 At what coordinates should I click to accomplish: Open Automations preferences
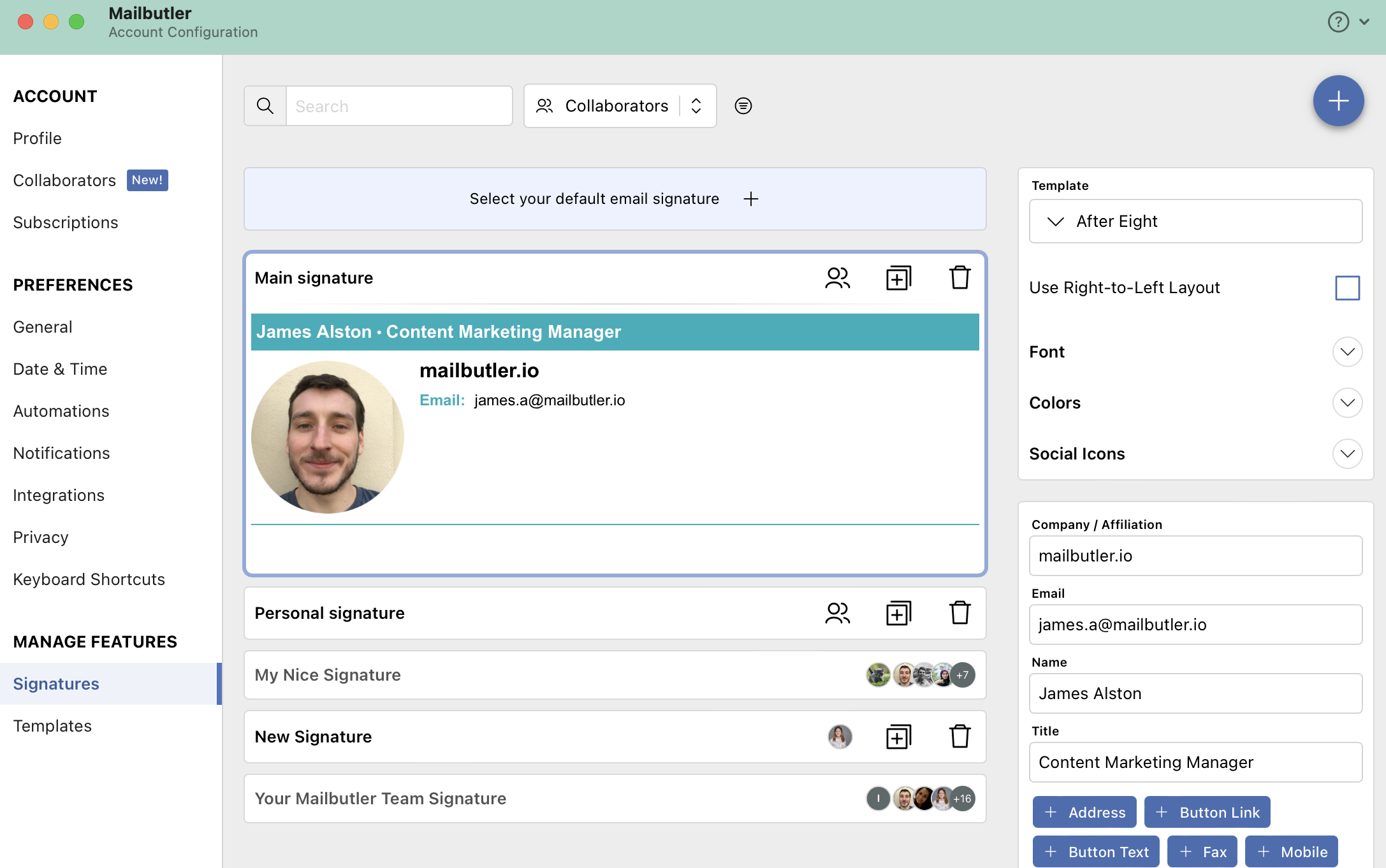(x=61, y=411)
